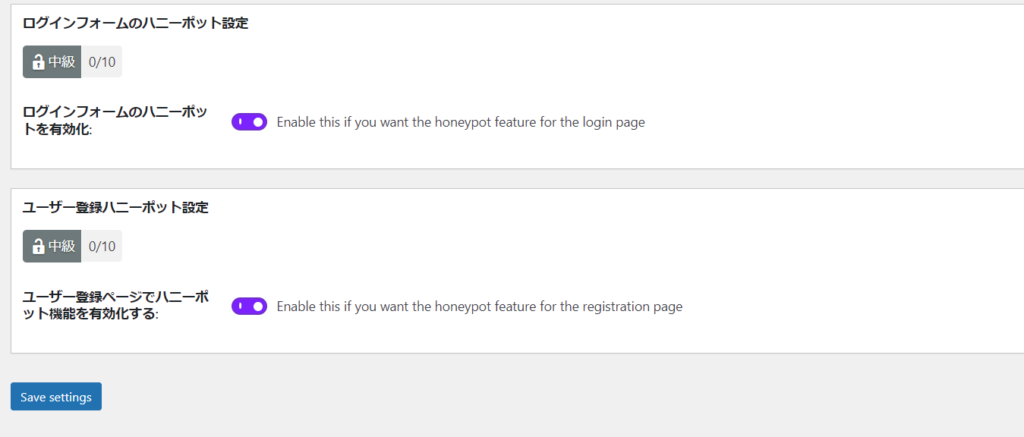
Task: Click the ユーザー登録ハニーポット設定 heading
Action: click(115, 208)
